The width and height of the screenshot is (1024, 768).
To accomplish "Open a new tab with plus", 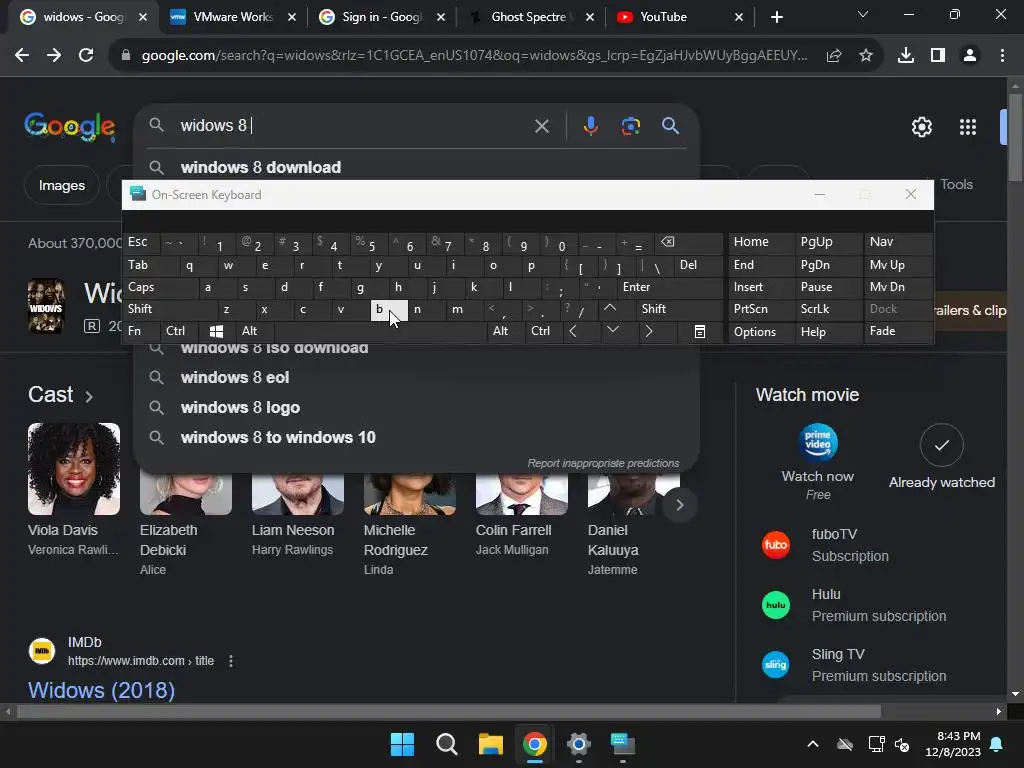I will click(x=776, y=17).
